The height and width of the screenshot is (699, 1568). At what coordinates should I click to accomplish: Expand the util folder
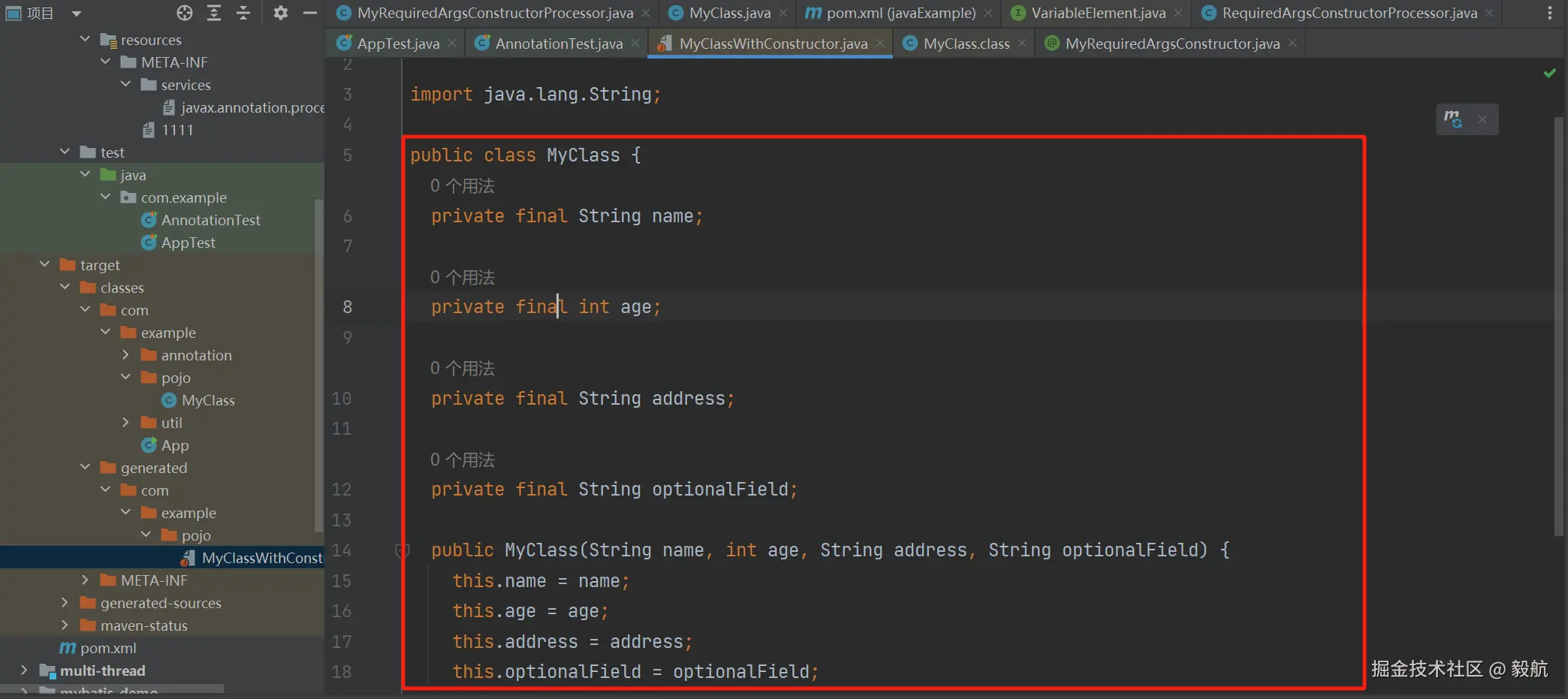coord(125,422)
